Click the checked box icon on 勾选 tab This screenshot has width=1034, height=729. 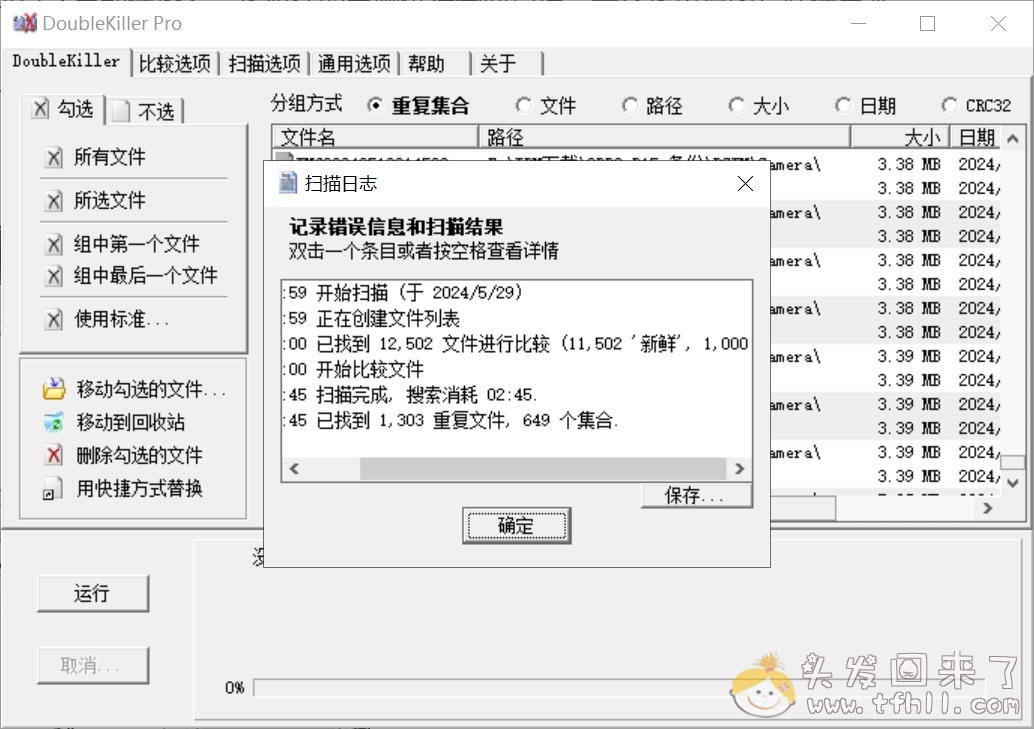tap(40, 109)
